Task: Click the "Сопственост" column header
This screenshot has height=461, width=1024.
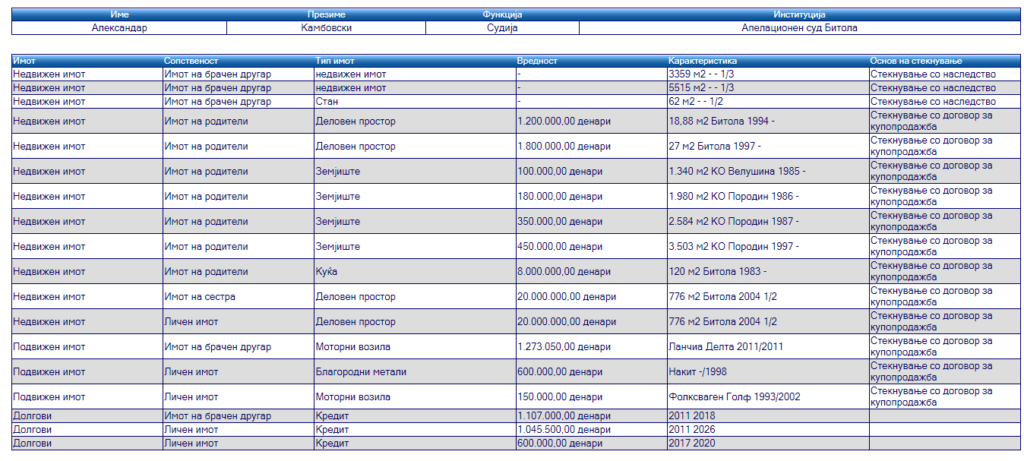Action: click(190, 61)
